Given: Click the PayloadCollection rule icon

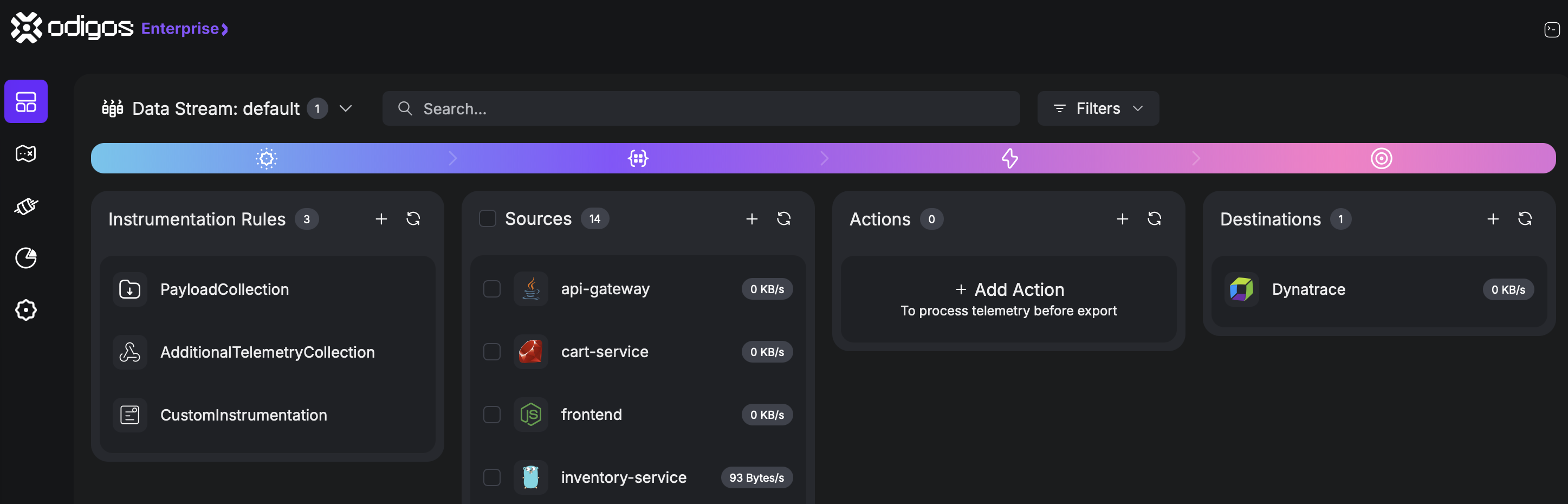Looking at the screenshot, I should coord(129,289).
